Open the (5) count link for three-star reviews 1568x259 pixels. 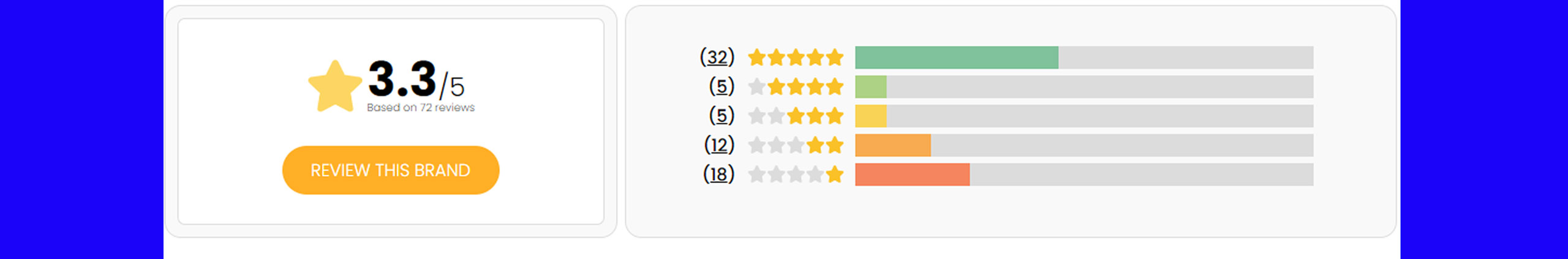click(x=722, y=116)
